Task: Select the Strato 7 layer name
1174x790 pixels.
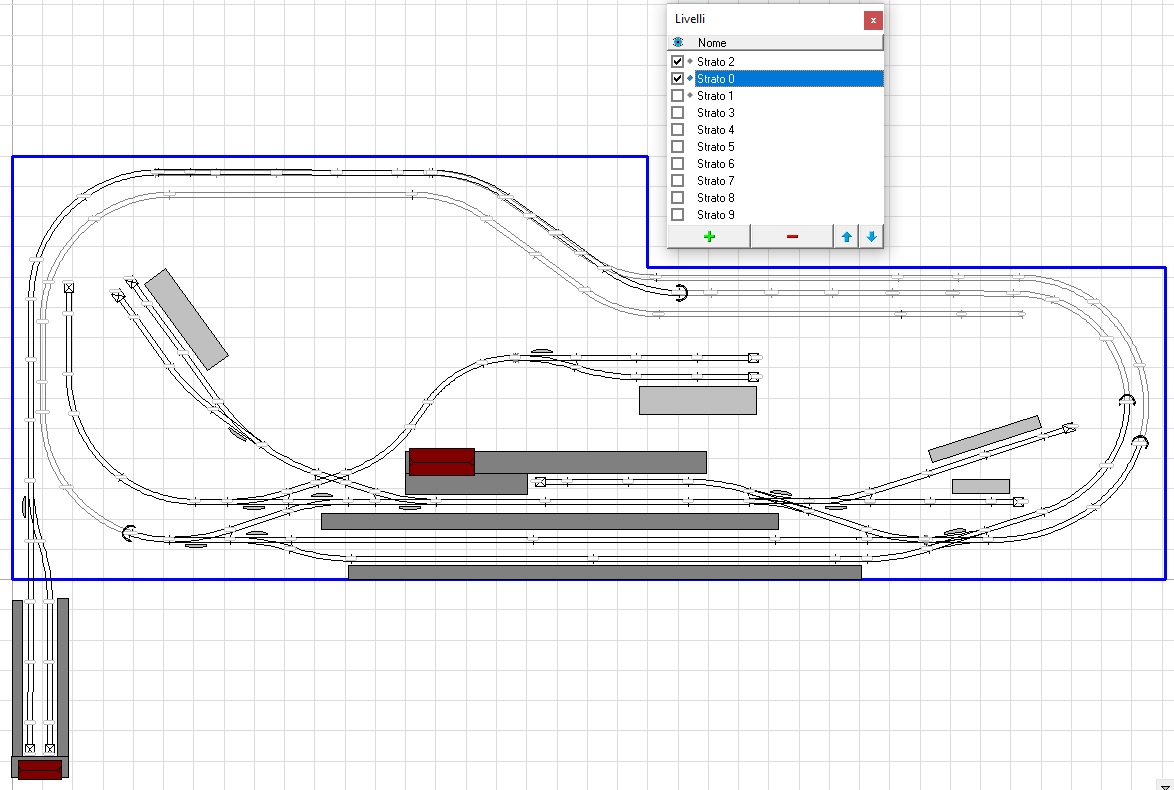Action: [716, 181]
